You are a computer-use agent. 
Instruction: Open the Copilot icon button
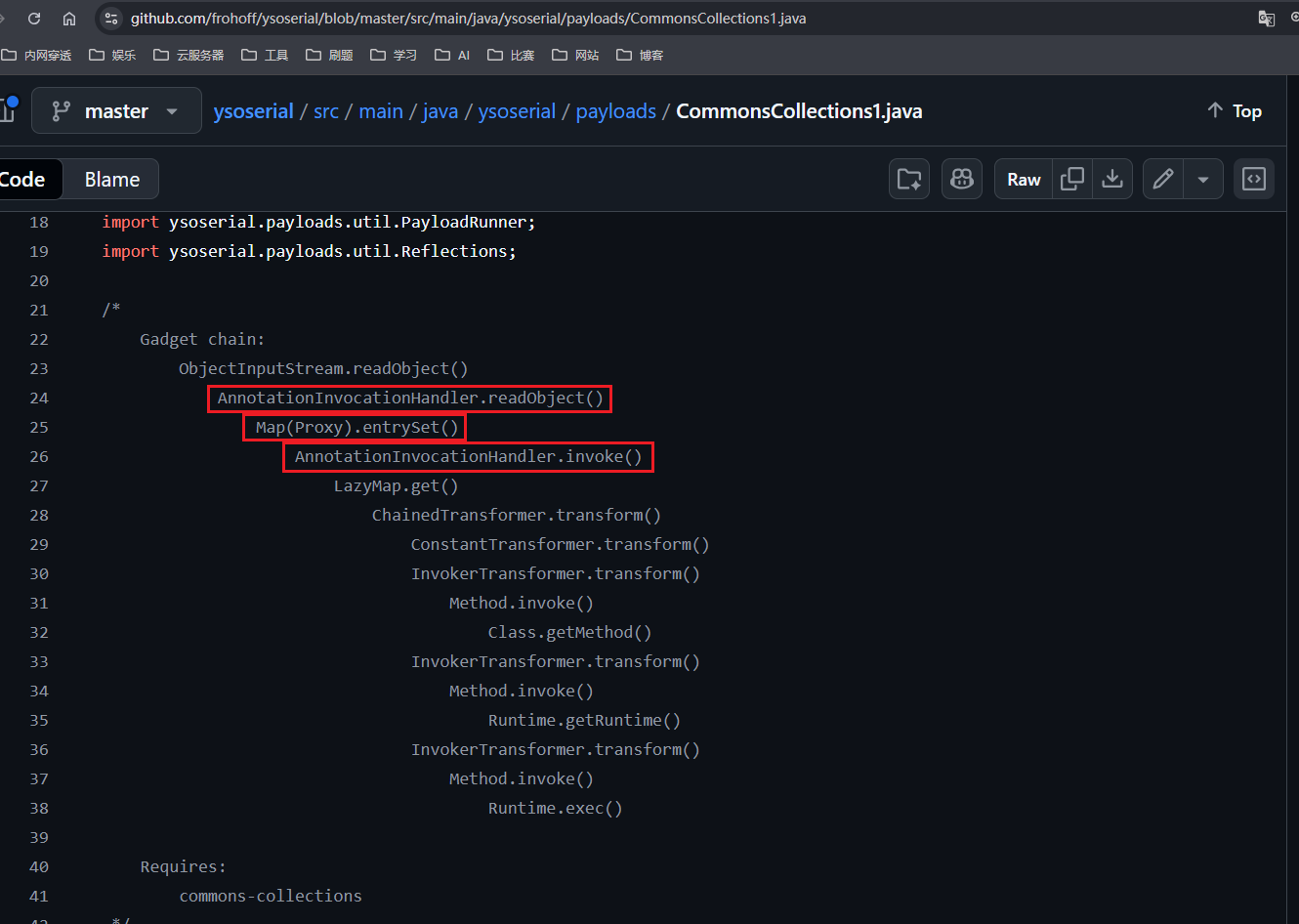(962, 179)
